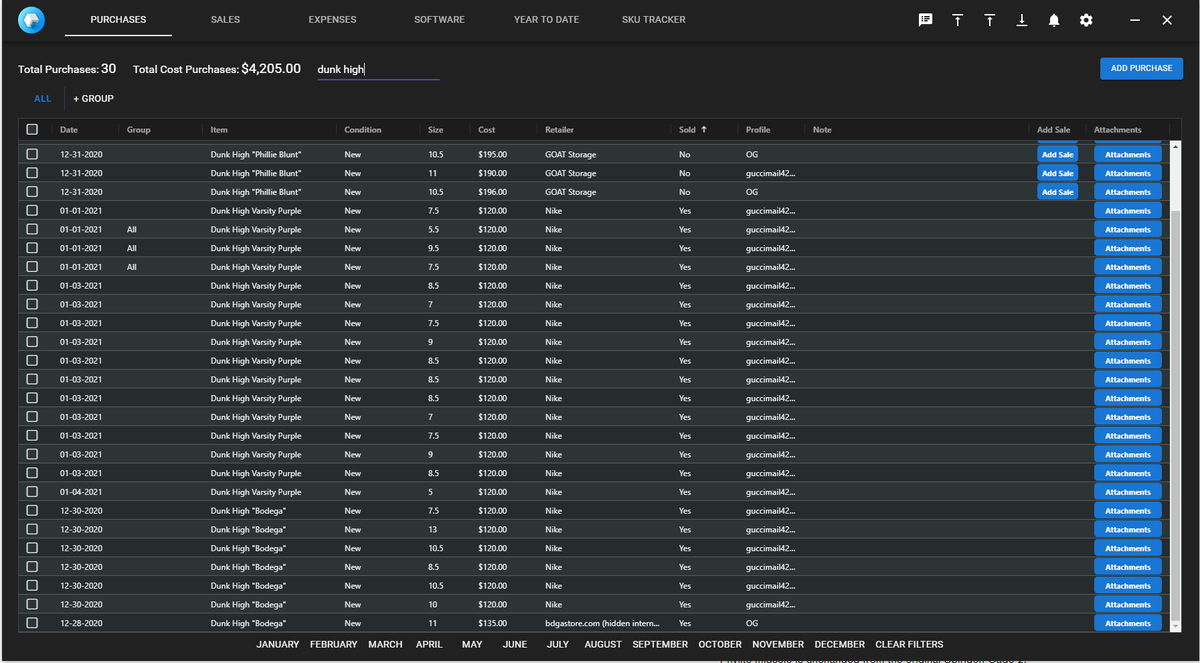Click the upload icon beside the chat icon
The height and width of the screenshot is (663, 1200).
[958, 20]
